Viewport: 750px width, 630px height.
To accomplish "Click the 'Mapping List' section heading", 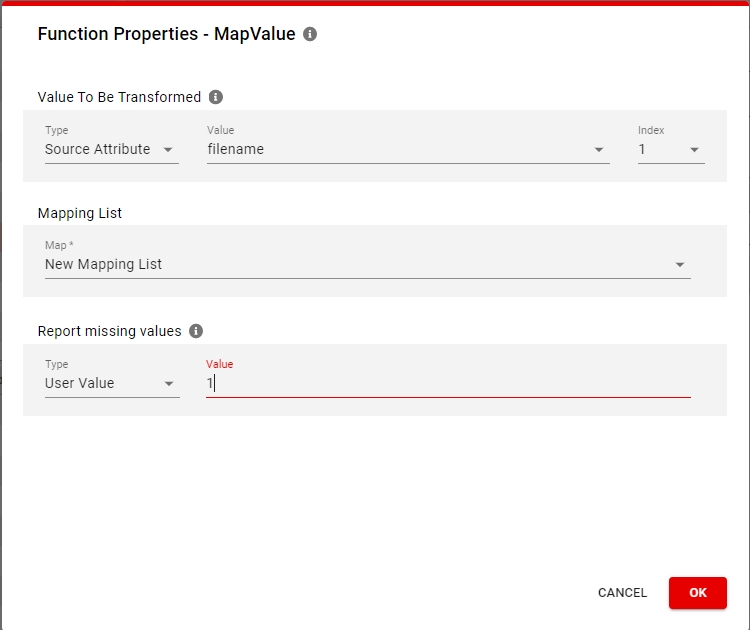I will (x=80, y=213).
